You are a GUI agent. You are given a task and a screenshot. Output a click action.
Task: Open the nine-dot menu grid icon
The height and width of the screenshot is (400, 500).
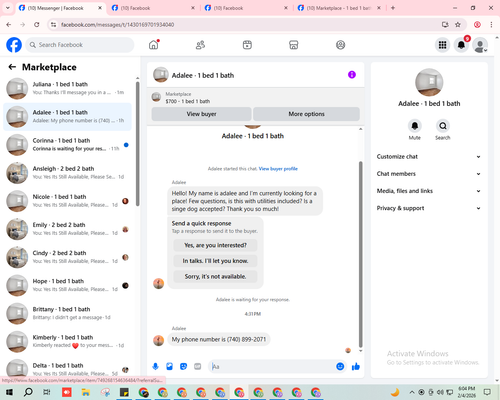[442, 45]
